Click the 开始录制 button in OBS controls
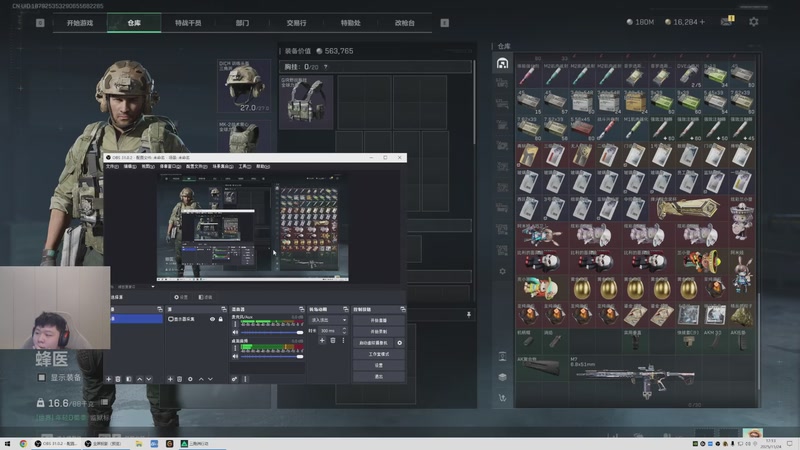Viewport: 800px width, 450px height. coord(379,332)
